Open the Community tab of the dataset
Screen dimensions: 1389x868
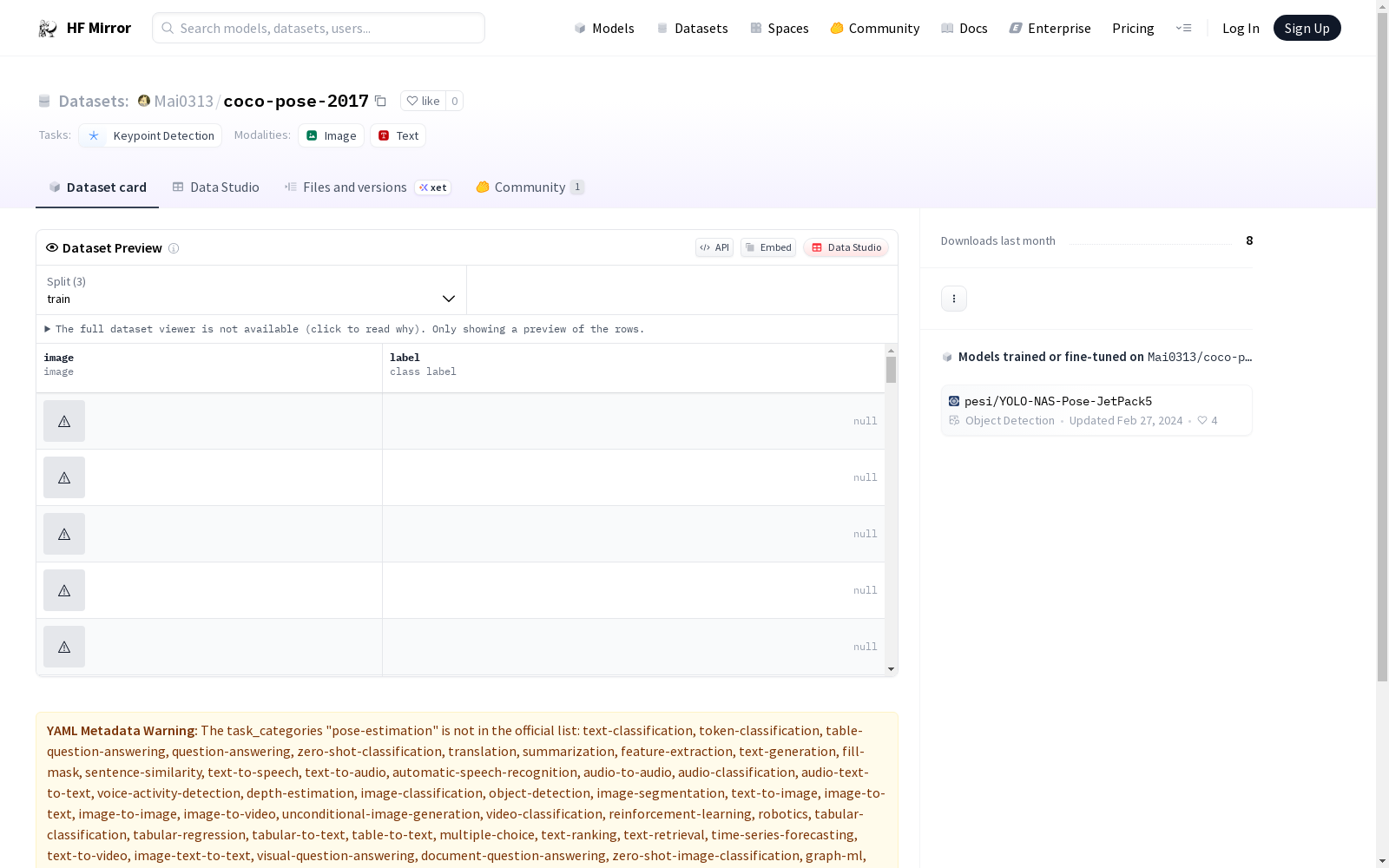click(x=530, y=187)
